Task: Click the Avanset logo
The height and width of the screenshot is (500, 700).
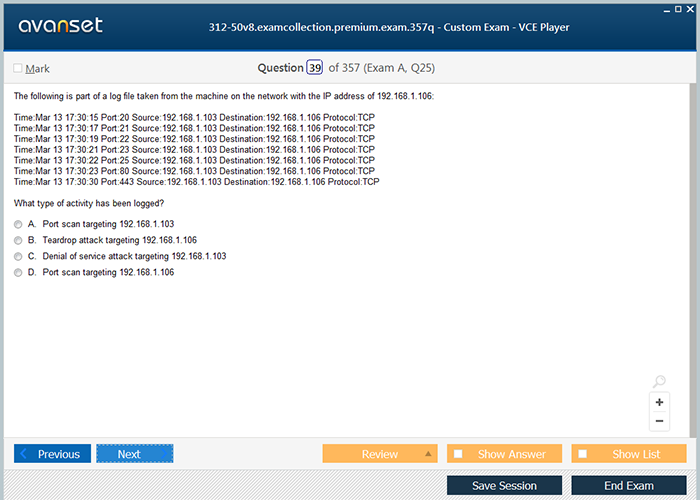Action: pos(59,26)
